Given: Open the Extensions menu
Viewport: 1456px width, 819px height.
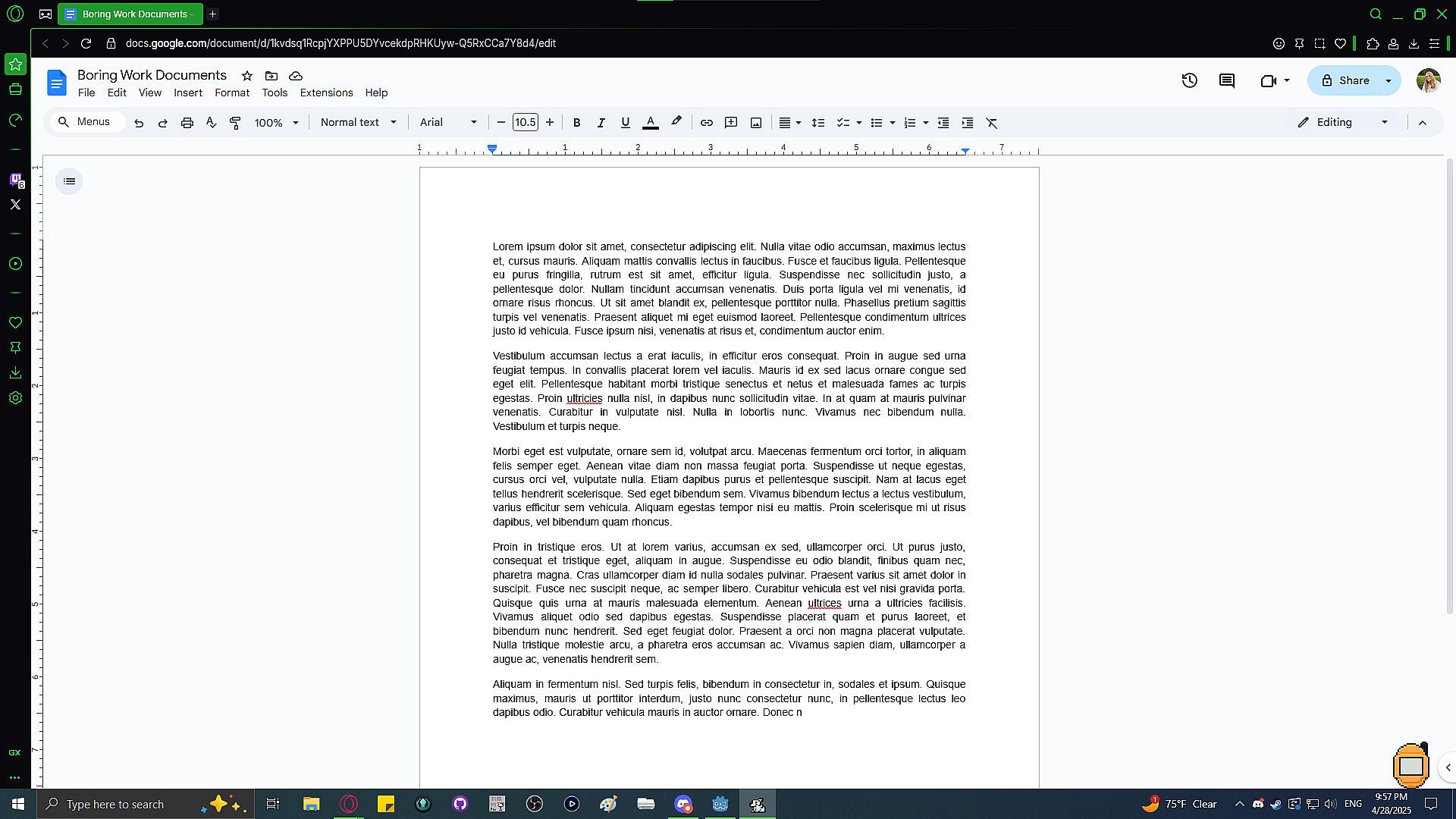Looking at the screenshot, I should click(x=326, y=93).
